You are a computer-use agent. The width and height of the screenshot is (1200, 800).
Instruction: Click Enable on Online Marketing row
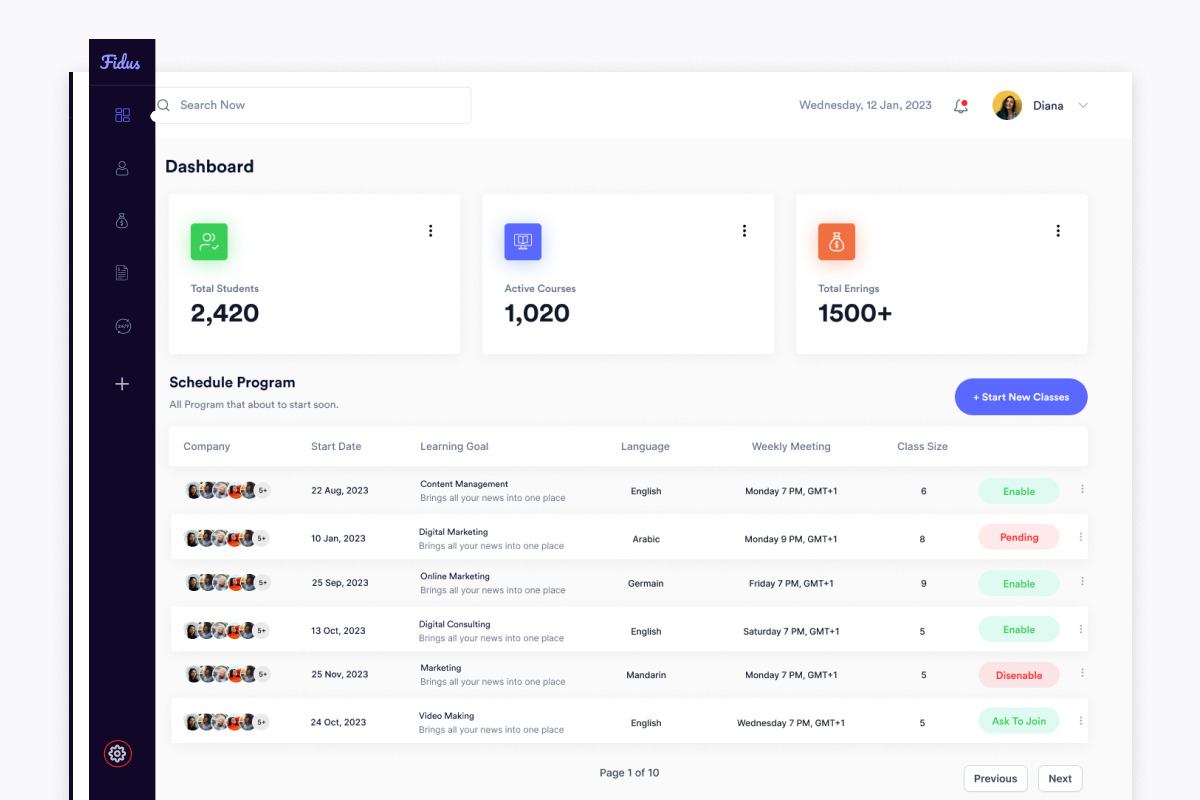point(1019,583)
